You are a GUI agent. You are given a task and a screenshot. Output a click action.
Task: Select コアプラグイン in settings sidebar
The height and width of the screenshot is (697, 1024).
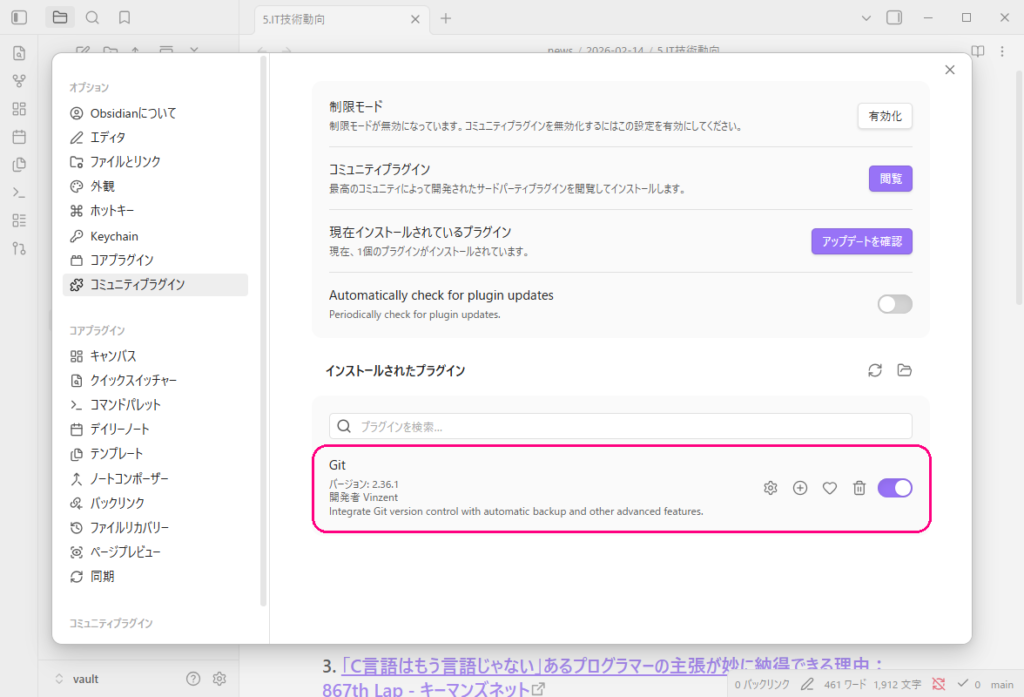click(x=122, y=260)
